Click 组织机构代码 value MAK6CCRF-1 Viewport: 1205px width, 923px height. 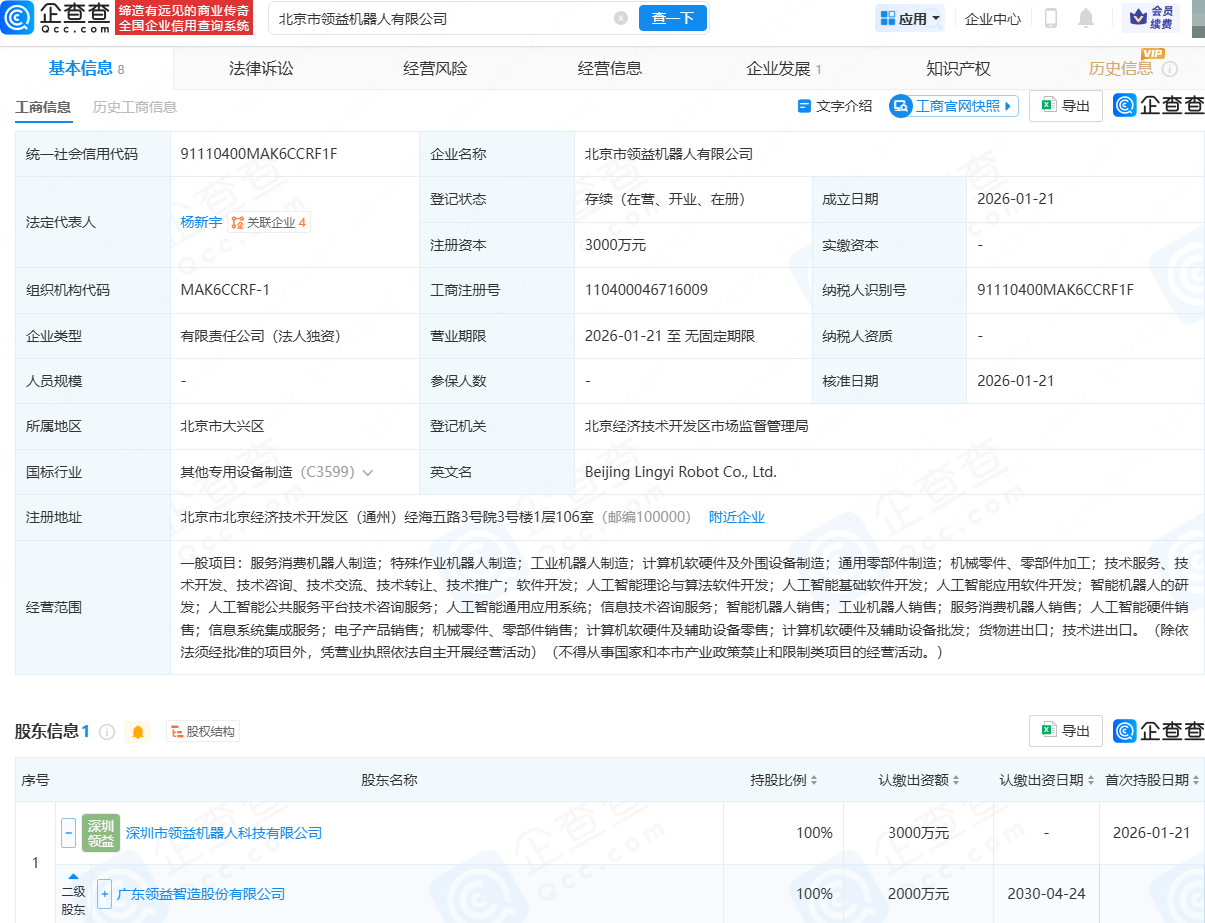click(x=225, y=290)
